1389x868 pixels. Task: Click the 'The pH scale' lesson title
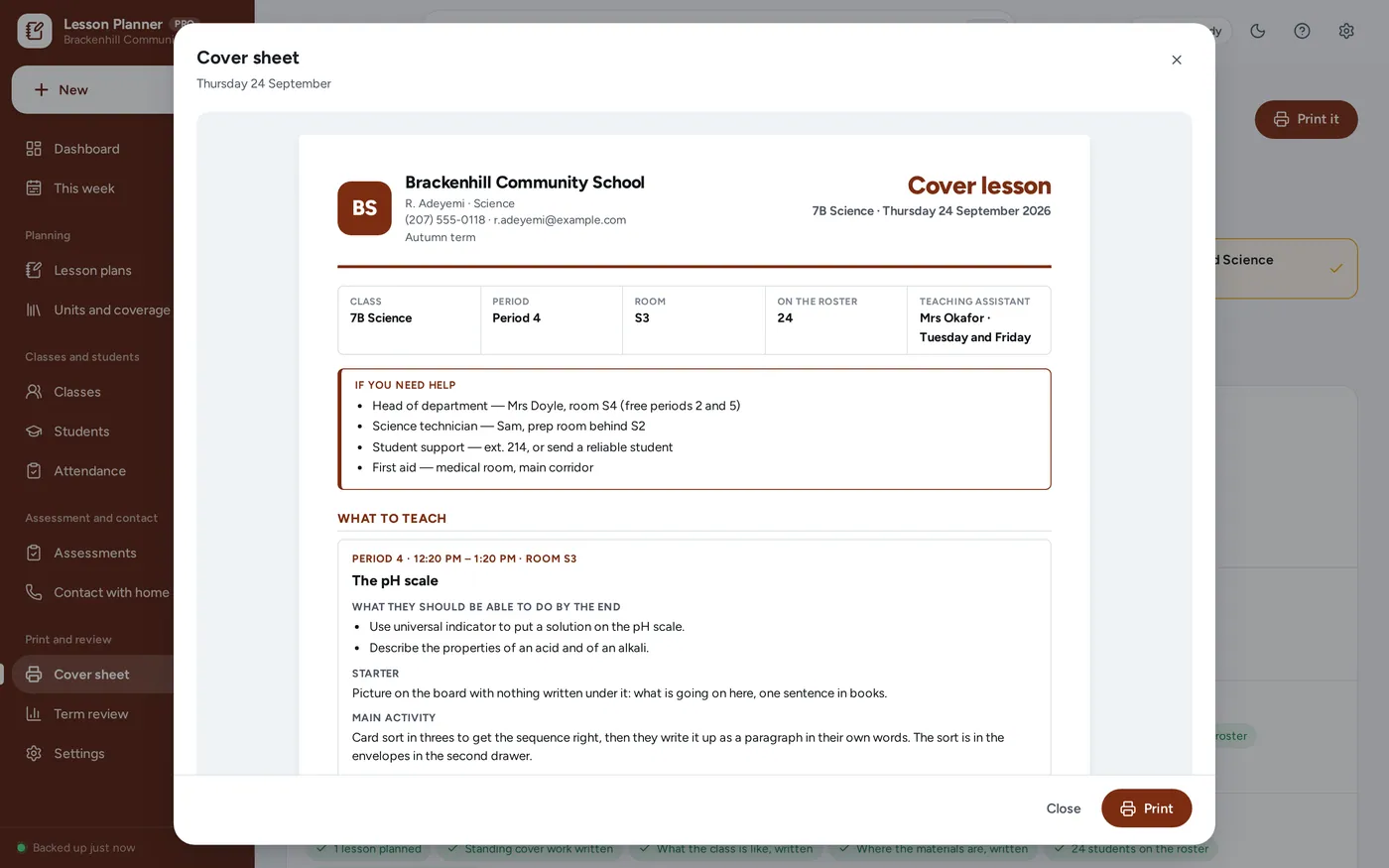[395, 581]
